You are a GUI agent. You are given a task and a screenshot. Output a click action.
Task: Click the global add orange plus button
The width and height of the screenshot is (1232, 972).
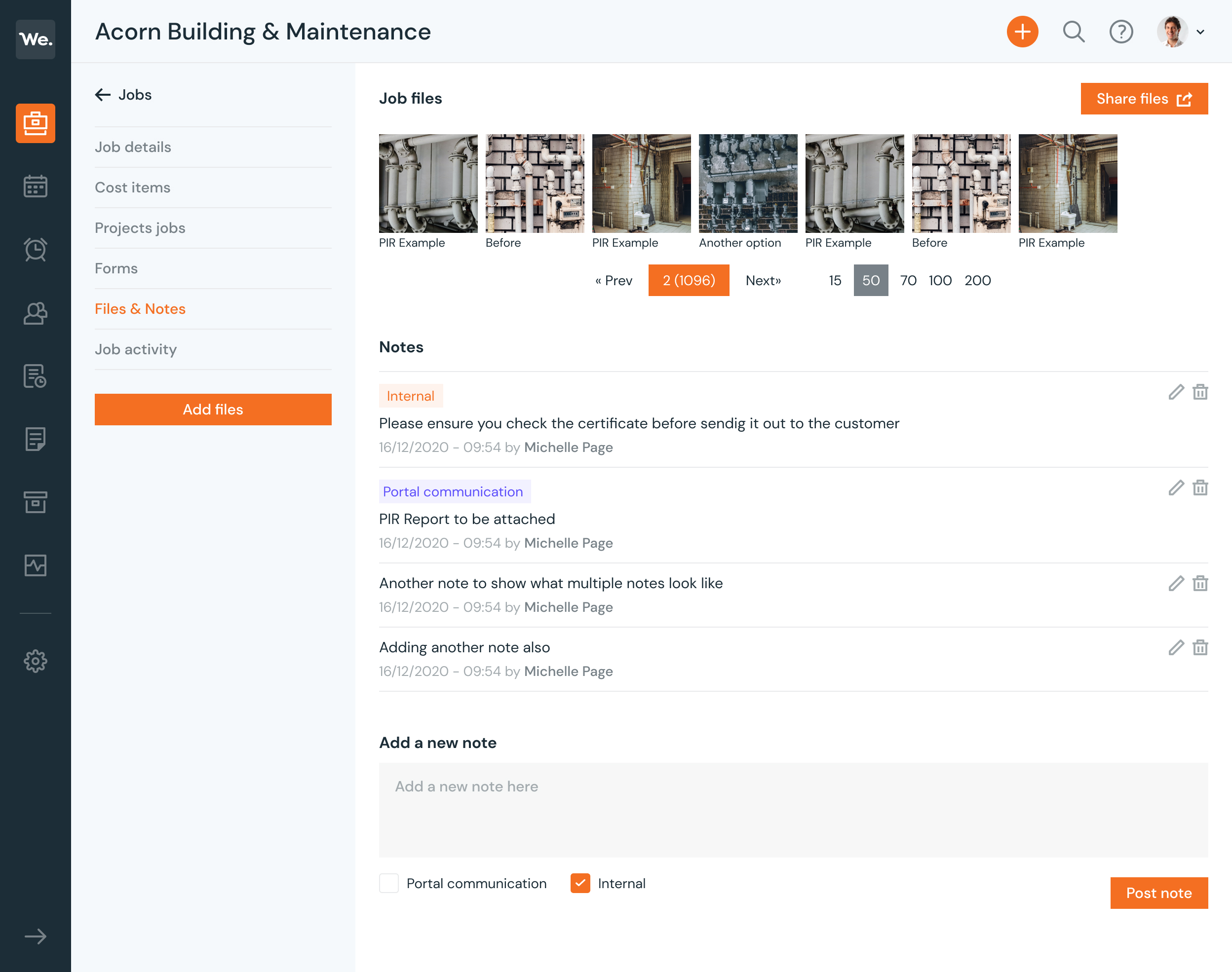coord(1023,31)
